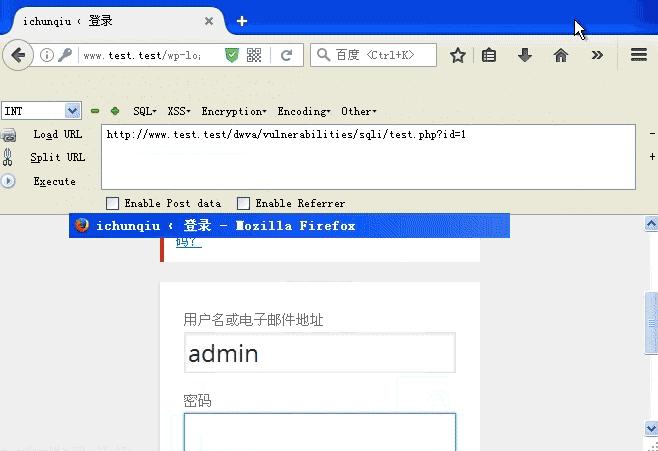Go to the home page icon
This screenshot has height=451, width=658.
(x=561, y=55)
